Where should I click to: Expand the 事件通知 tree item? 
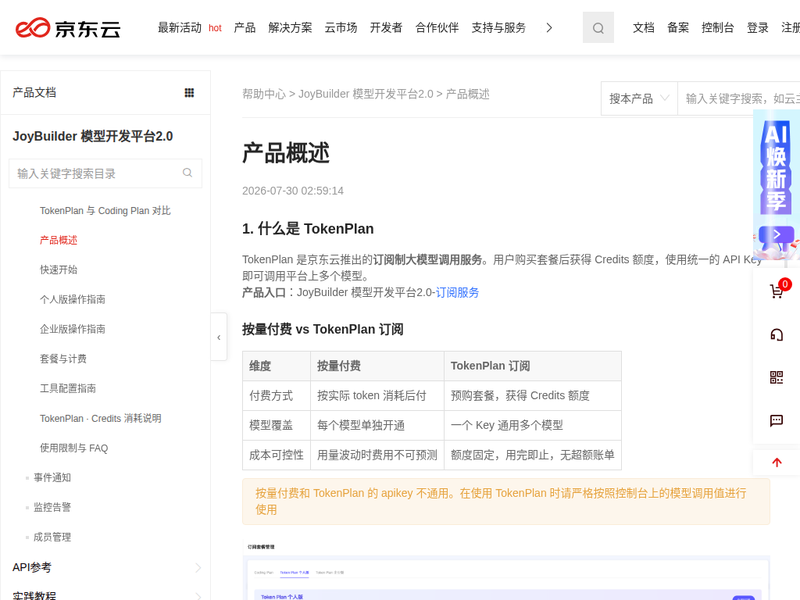tap(52, 478)
